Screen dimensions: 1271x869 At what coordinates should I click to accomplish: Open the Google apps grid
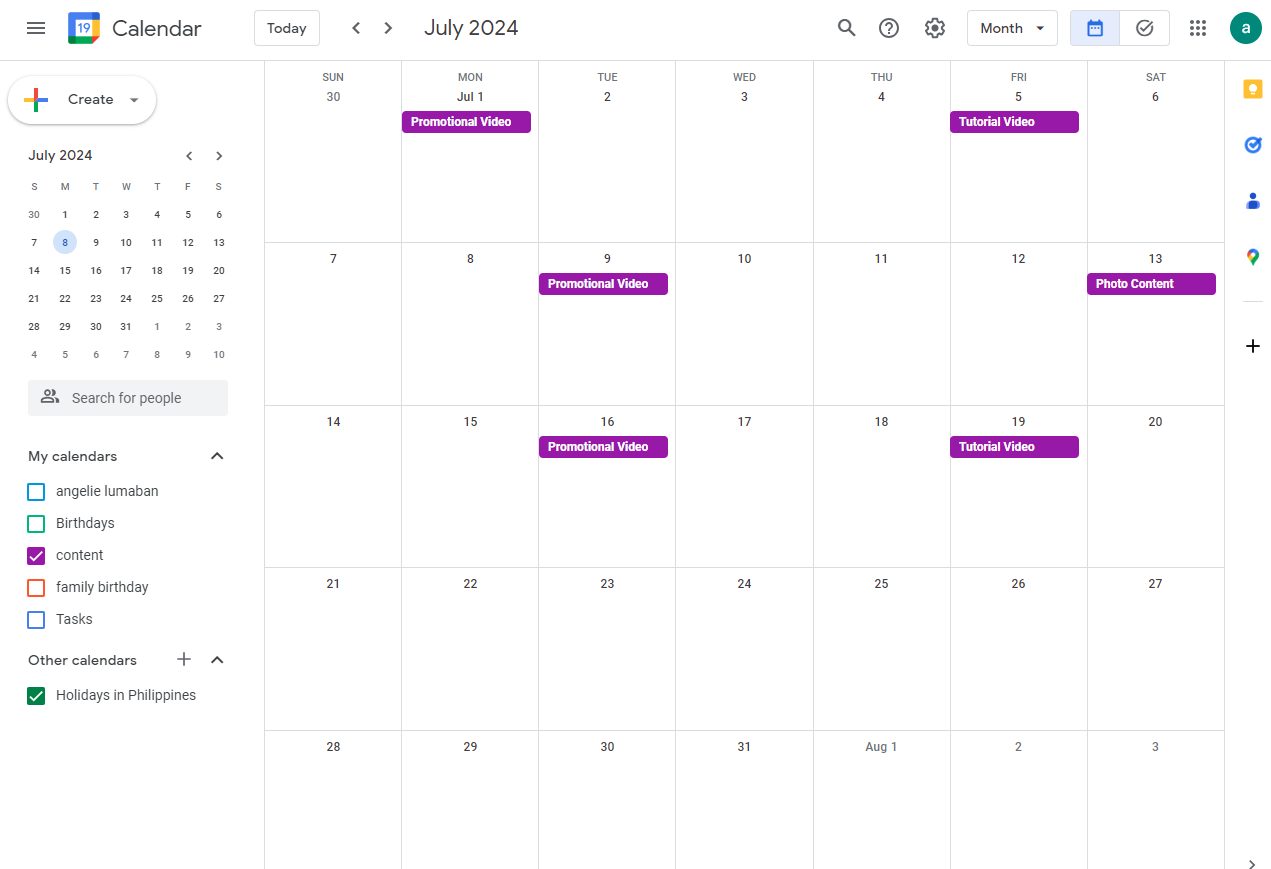pyautogui.click(x=1198, y=28)
